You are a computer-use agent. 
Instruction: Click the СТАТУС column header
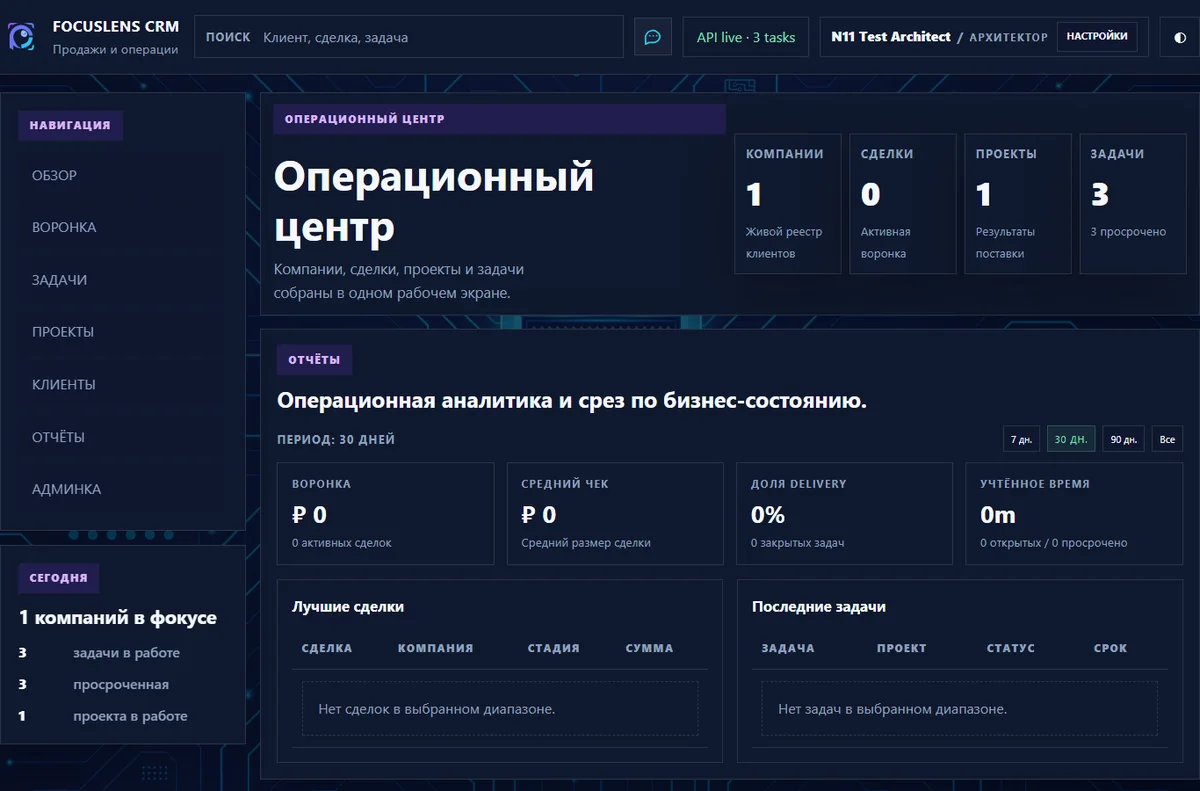click(x=1011, y=648)
